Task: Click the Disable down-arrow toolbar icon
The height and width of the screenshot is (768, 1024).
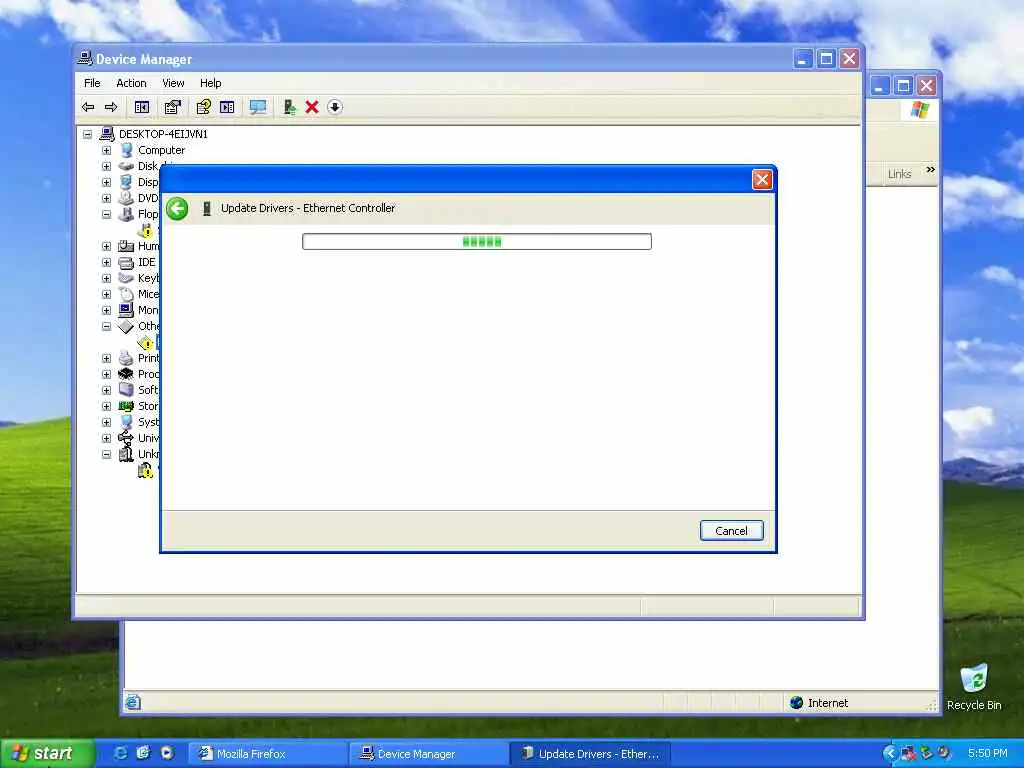Action: (x=334, y=107)
